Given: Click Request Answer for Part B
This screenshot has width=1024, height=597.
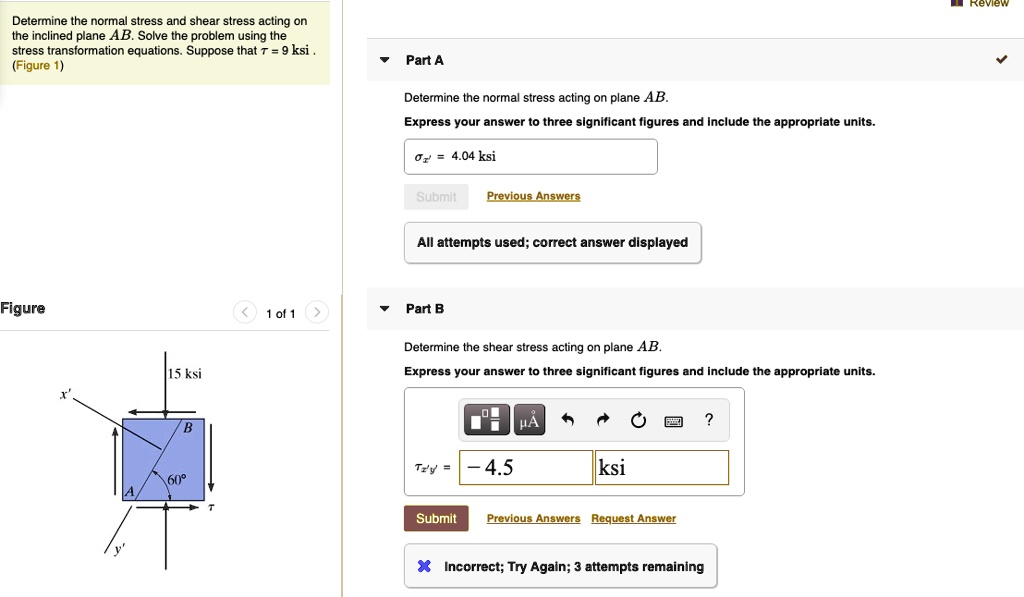Looking at the screenshot, I should pyautogui.click(x=633, y=518).
